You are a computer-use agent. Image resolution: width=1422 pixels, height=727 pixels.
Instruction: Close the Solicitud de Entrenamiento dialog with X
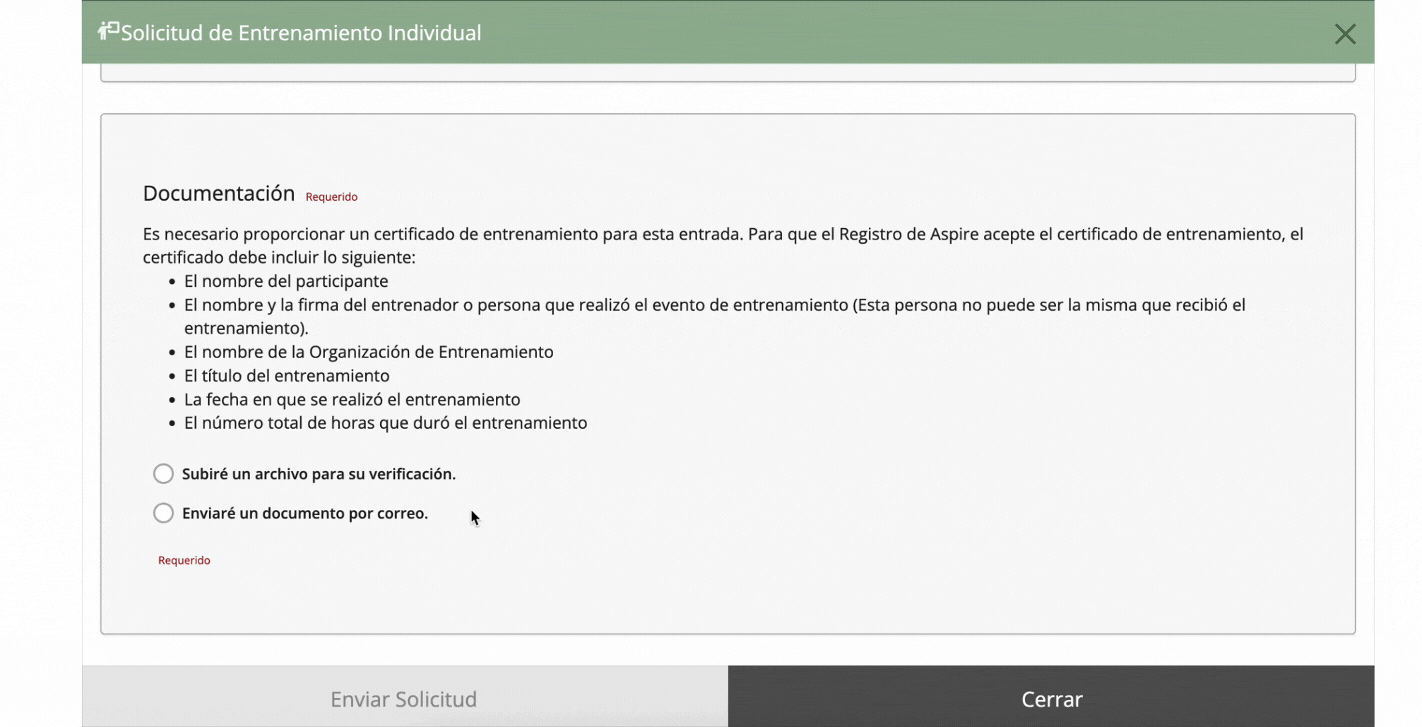click(x=1345, y=34)
